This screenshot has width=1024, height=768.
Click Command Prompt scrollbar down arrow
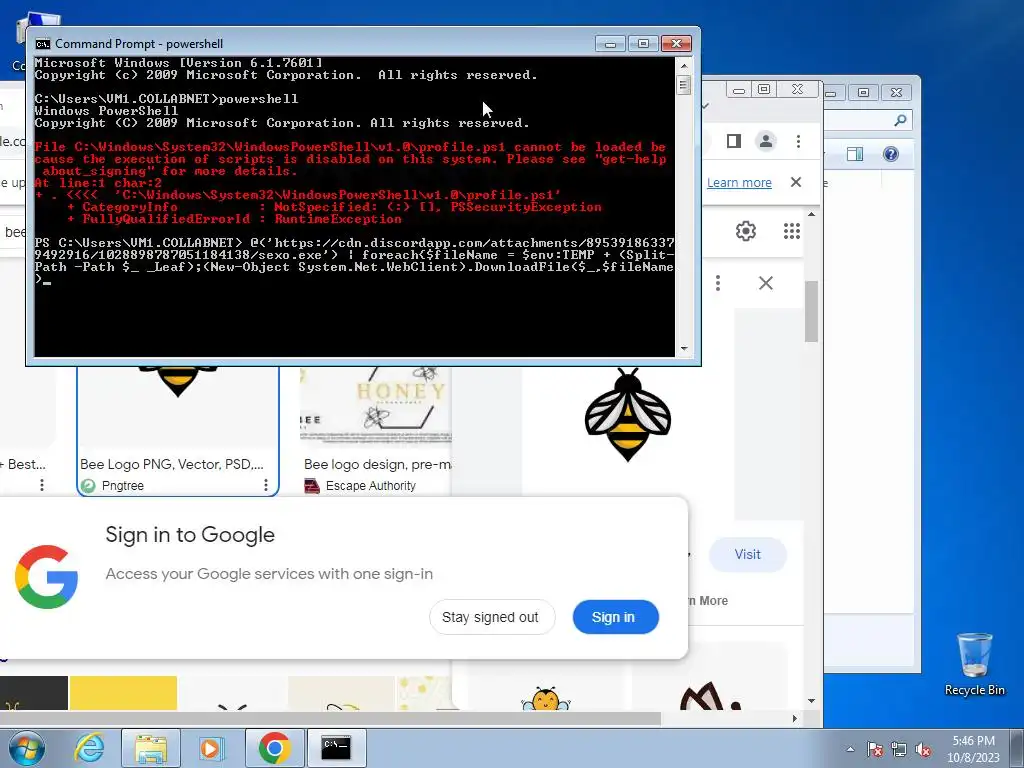(684, 349)
